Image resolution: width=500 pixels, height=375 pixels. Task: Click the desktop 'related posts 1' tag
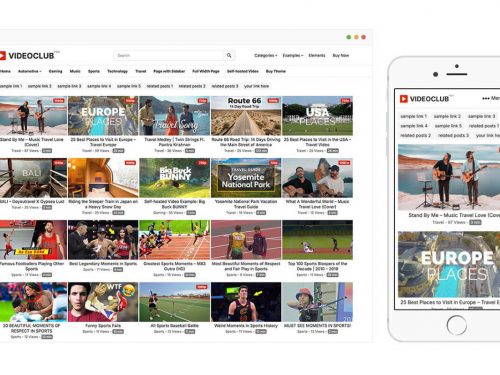click(x=160, y=86)
